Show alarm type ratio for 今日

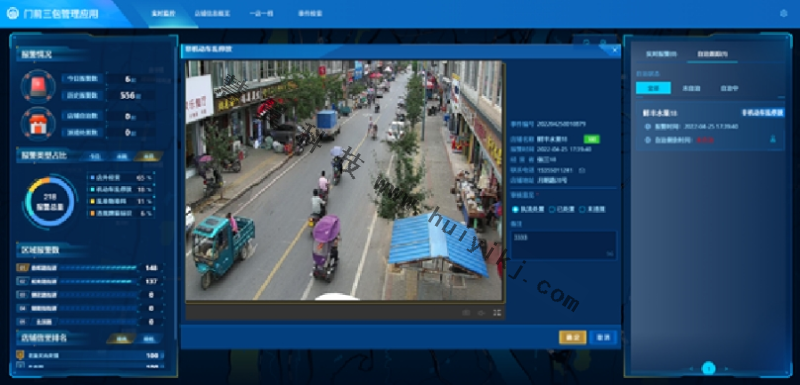(x=96, y=157)
